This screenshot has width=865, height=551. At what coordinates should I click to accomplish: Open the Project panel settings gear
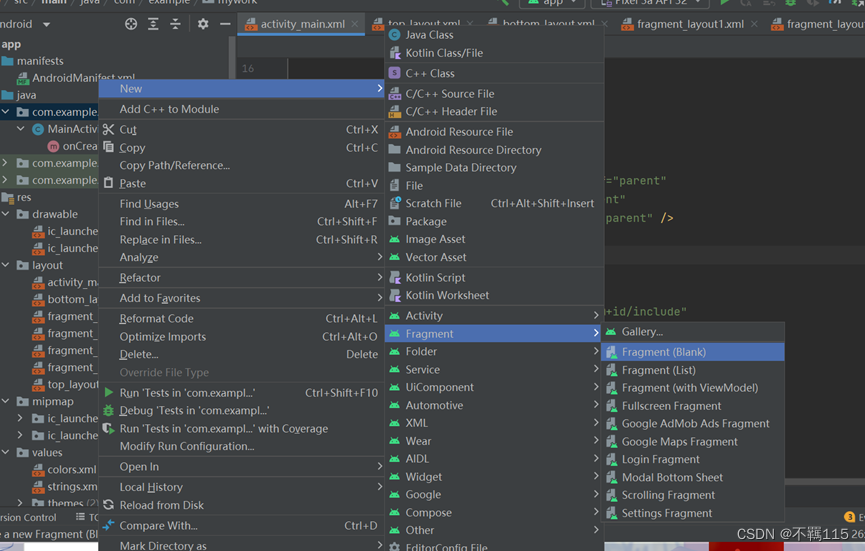[203, 24]
